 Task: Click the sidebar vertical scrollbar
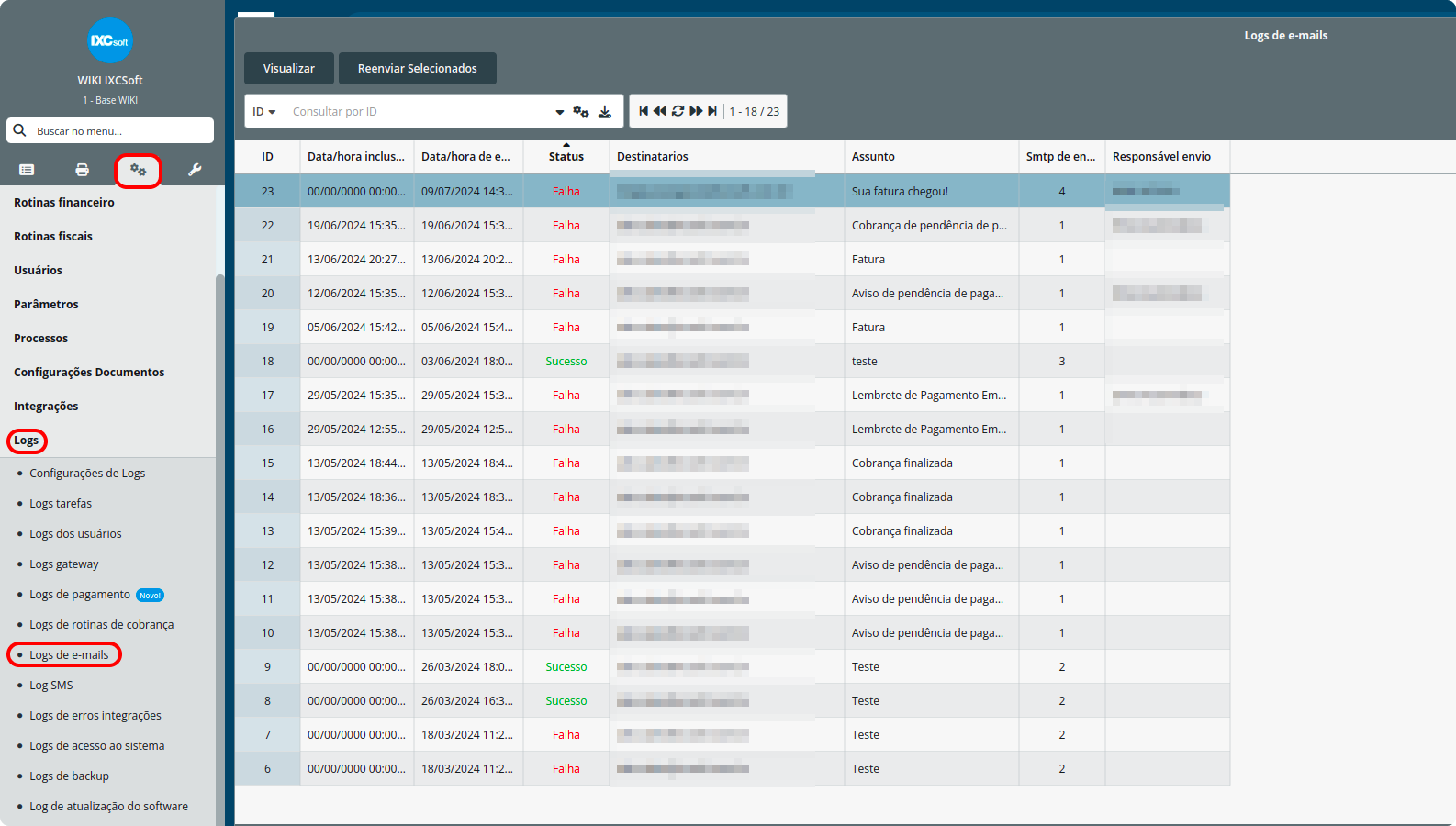click(220, 549)
